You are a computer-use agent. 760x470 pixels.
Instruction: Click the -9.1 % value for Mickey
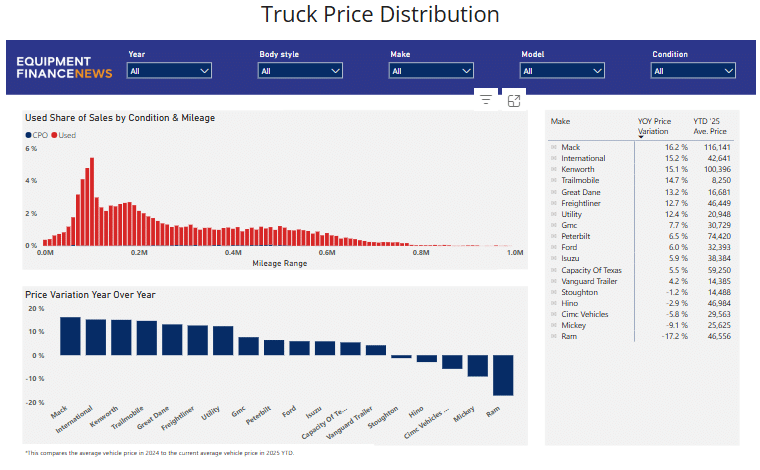pyautogui.click(x=677, y=325)
